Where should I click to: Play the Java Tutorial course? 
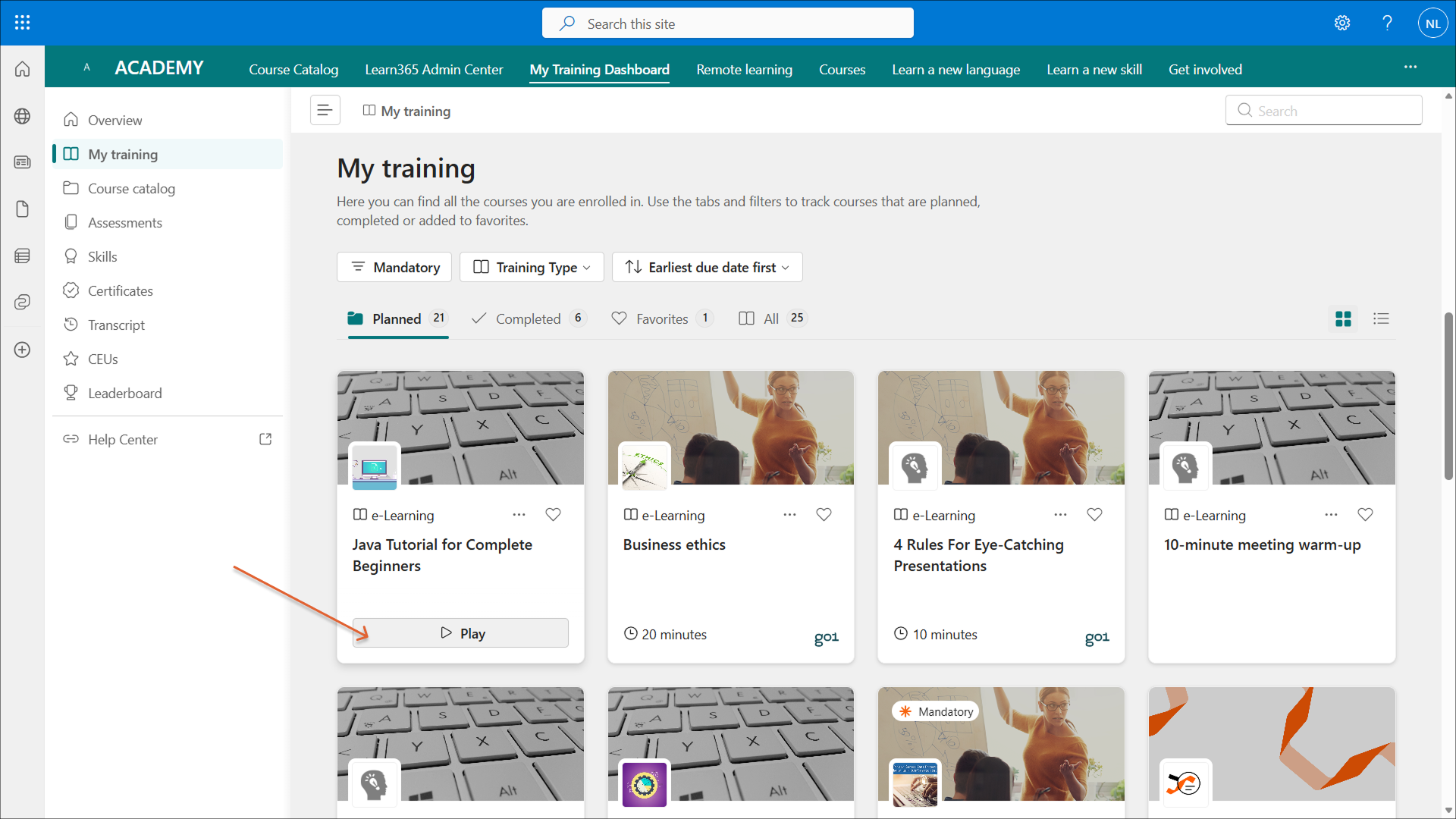click(460, 633)
